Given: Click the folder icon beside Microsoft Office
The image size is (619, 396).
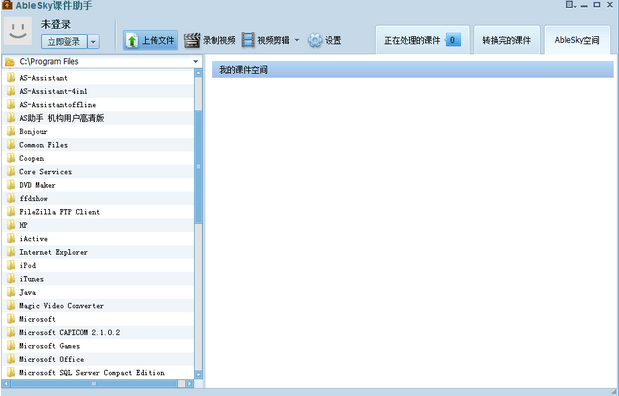Looking at the screenshot, I should (11, 359).
